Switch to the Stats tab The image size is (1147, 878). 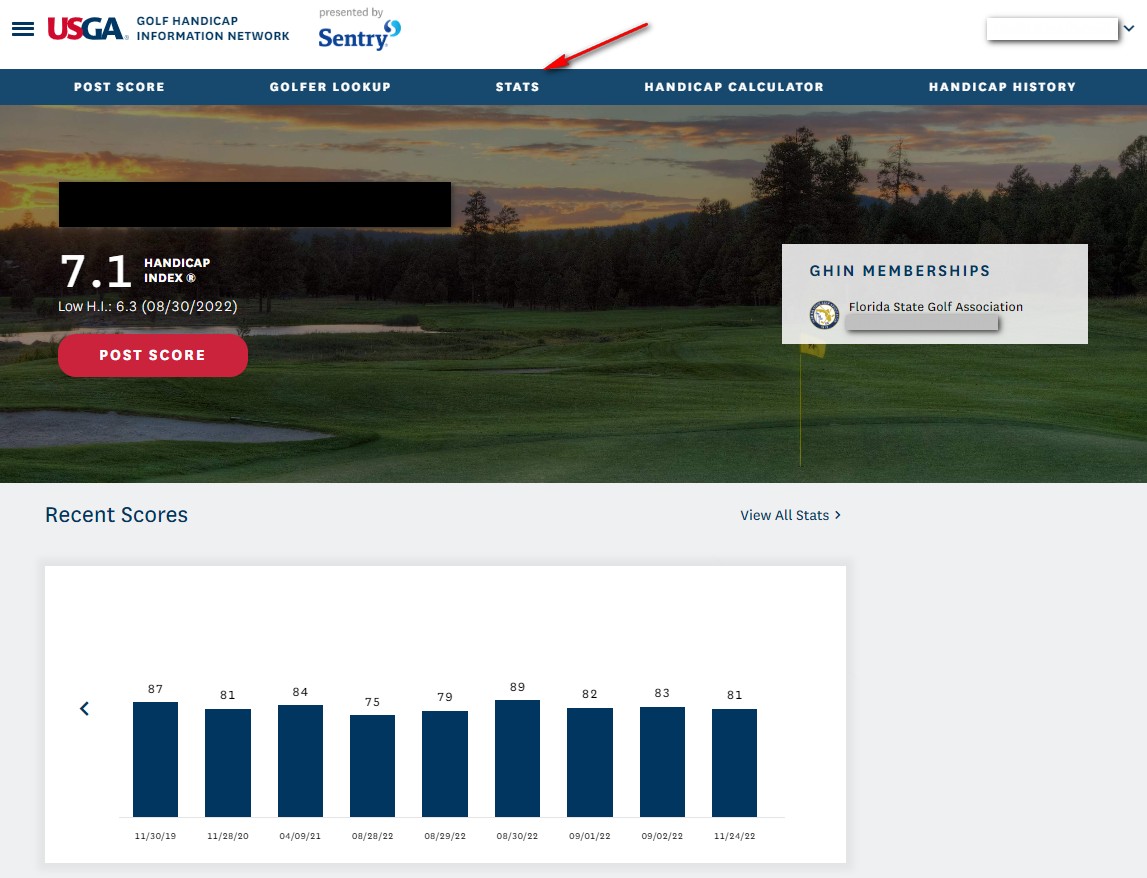coord(517,87)
